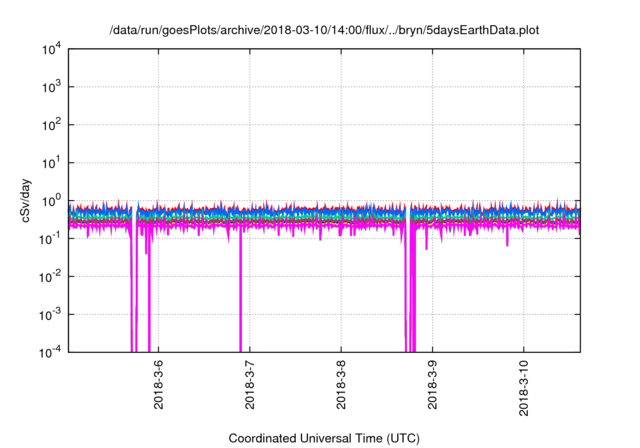The height and width of the screenshot is (448, 640).
Task: Click the 10^-3 y-axis tick label
Action: 50,315
